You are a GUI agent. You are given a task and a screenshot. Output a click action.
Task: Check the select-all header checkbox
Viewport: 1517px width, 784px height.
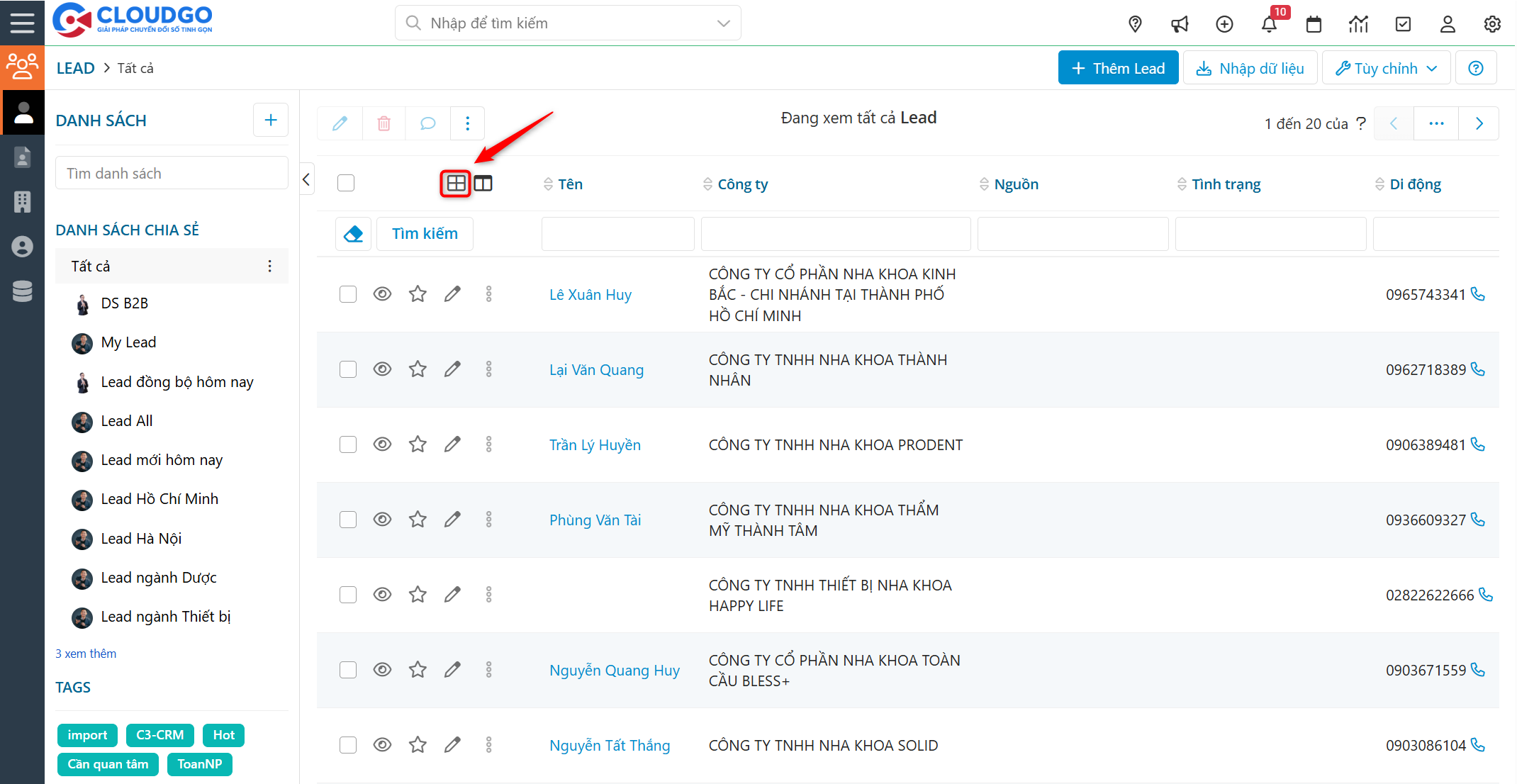pyautogui.click(x=346, y=183)
